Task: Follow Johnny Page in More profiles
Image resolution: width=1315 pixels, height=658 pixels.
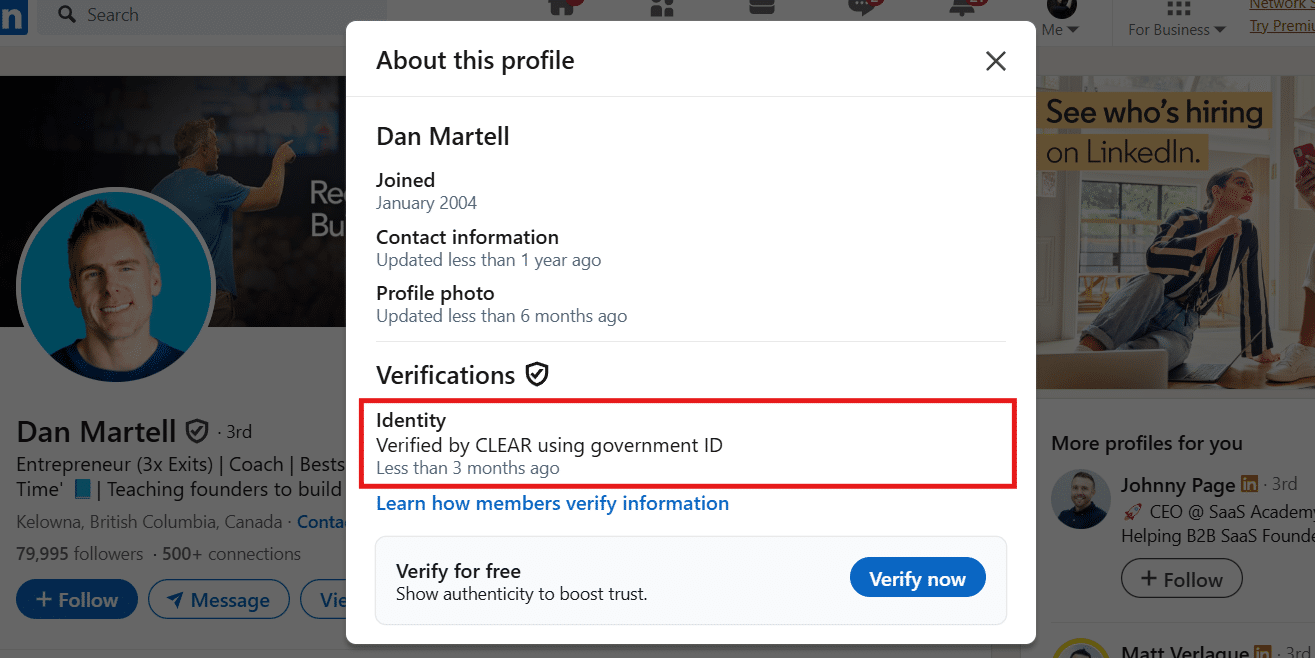Action: pyautogui.click(x=1181, y=578)
